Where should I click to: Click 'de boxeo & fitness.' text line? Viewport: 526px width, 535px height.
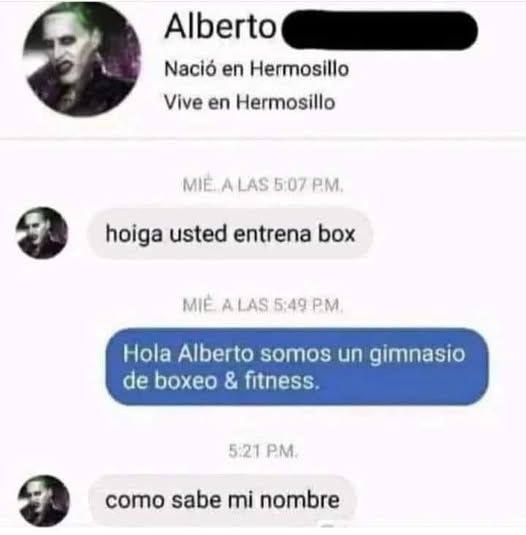click(221, 380)
